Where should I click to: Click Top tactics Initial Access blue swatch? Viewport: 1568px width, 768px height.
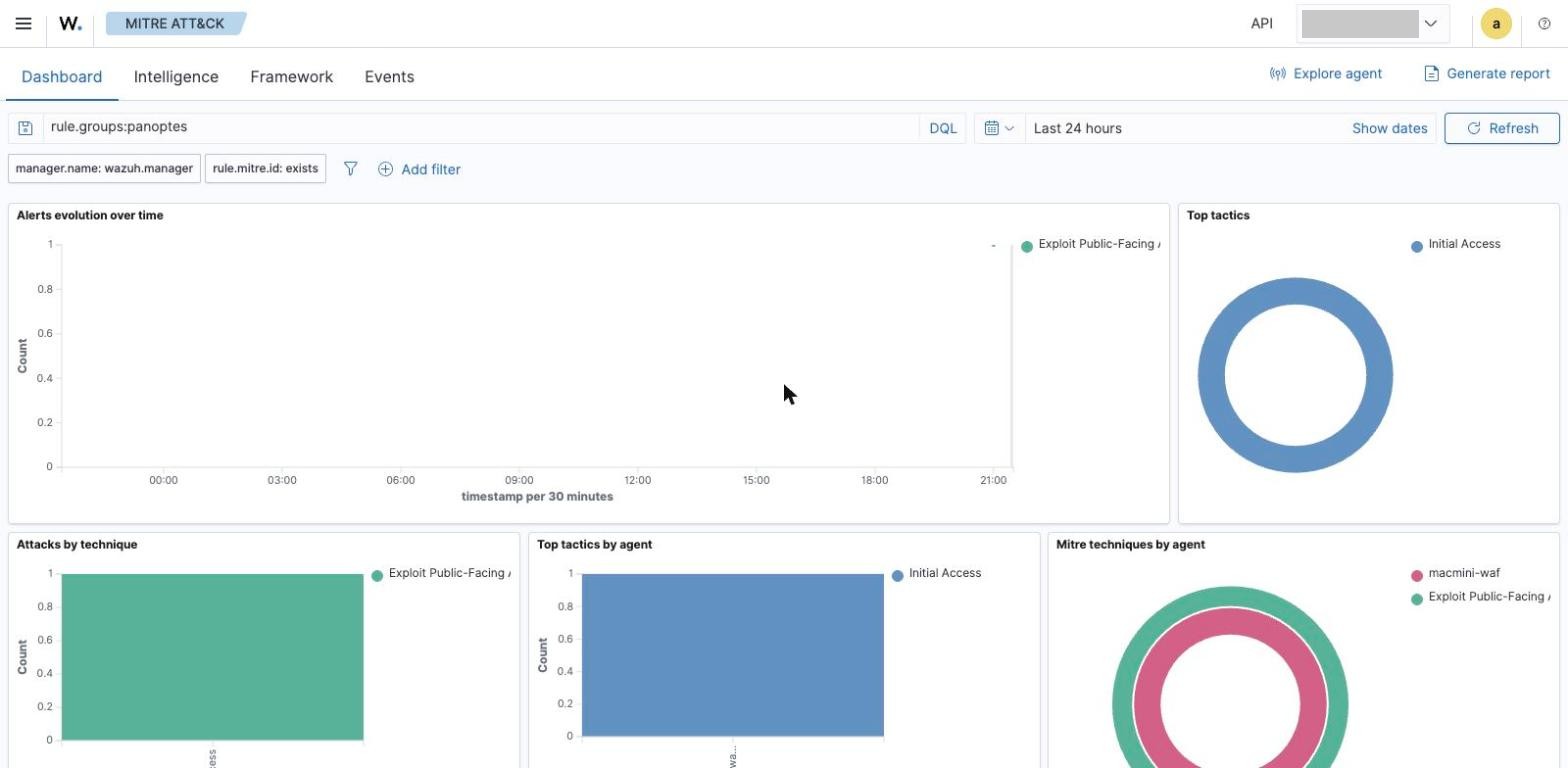click(1416, 247)
